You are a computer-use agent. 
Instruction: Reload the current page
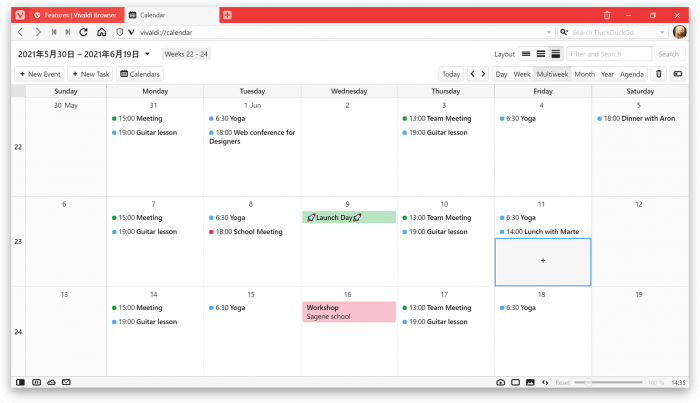click(x=83, y=32)
